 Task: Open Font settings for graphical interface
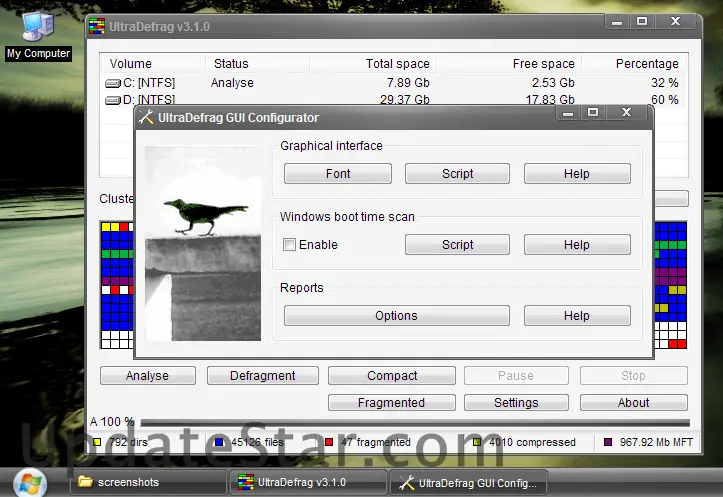click(x=338, y=174)
